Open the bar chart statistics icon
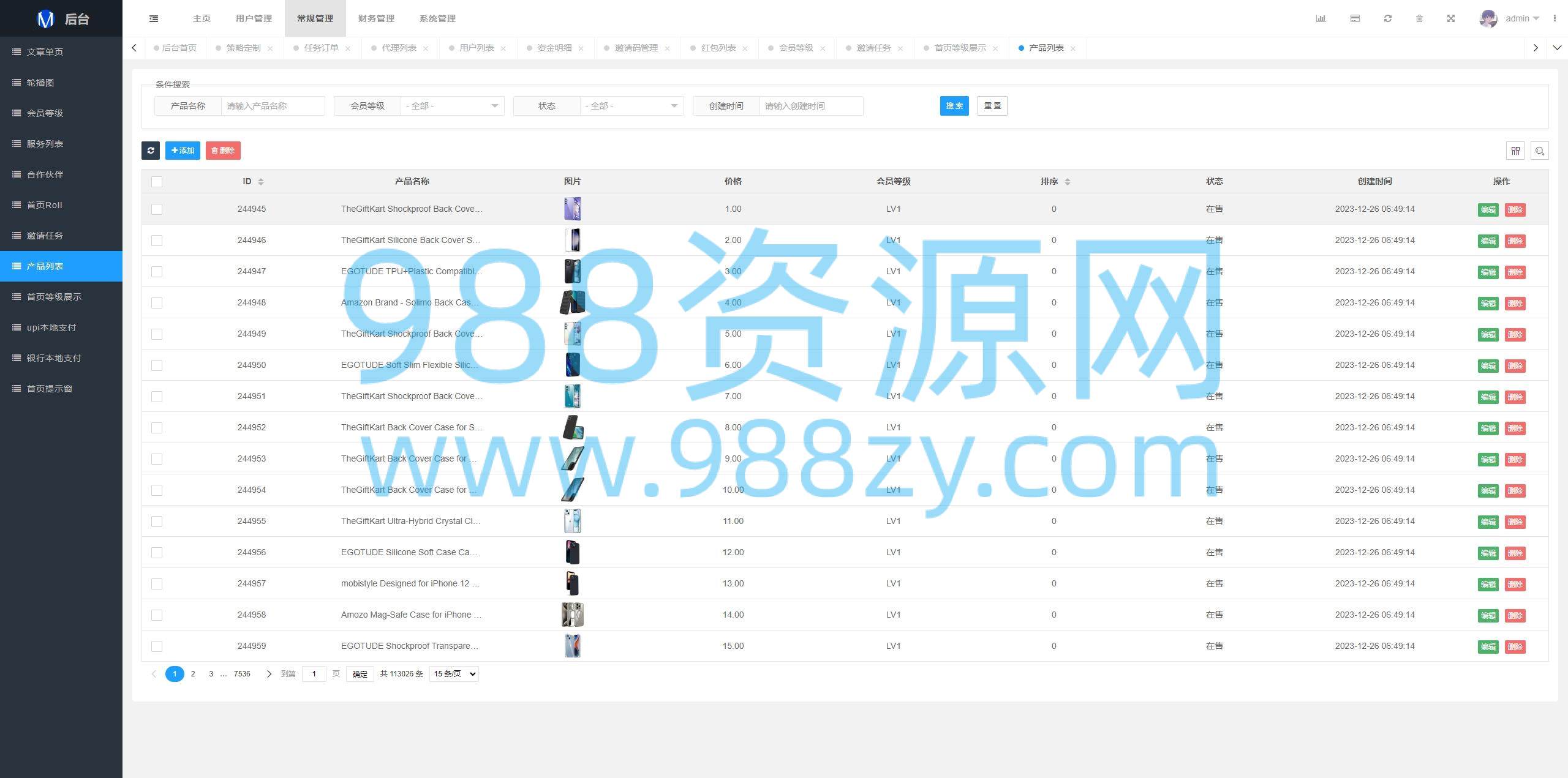This screenshot has width=1568, height=778. [1321, 18]
